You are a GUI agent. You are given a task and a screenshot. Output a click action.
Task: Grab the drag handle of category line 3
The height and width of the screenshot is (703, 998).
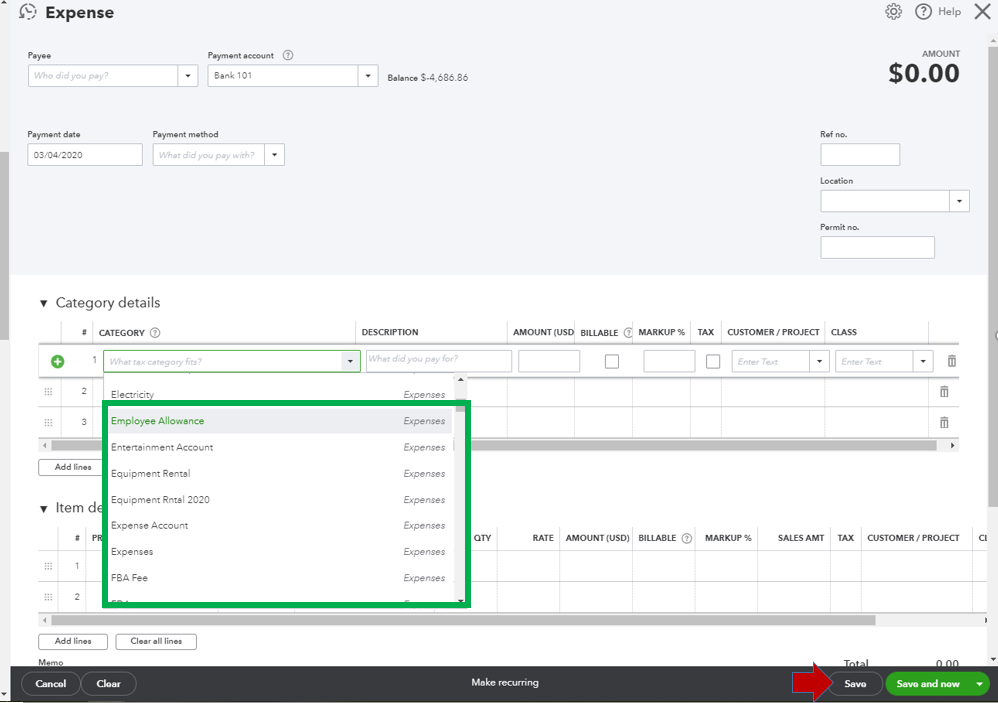coord(48,422)
